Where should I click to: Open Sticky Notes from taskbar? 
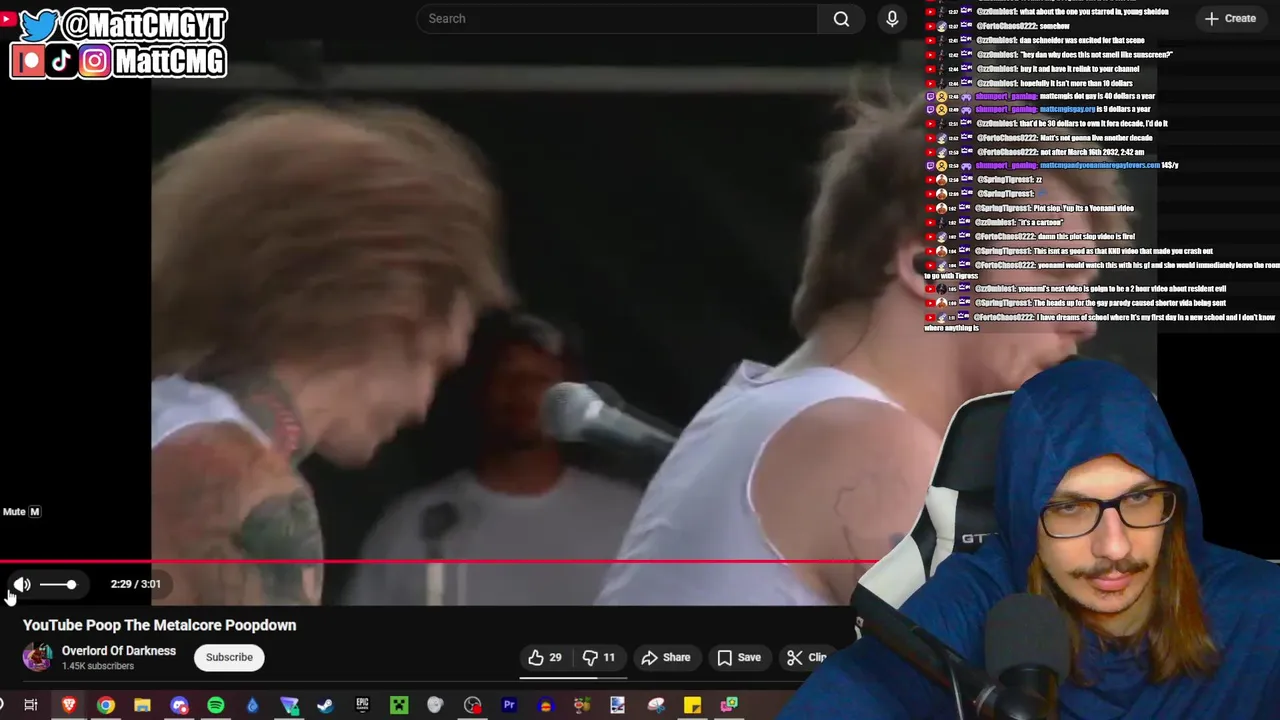[692, 705]
